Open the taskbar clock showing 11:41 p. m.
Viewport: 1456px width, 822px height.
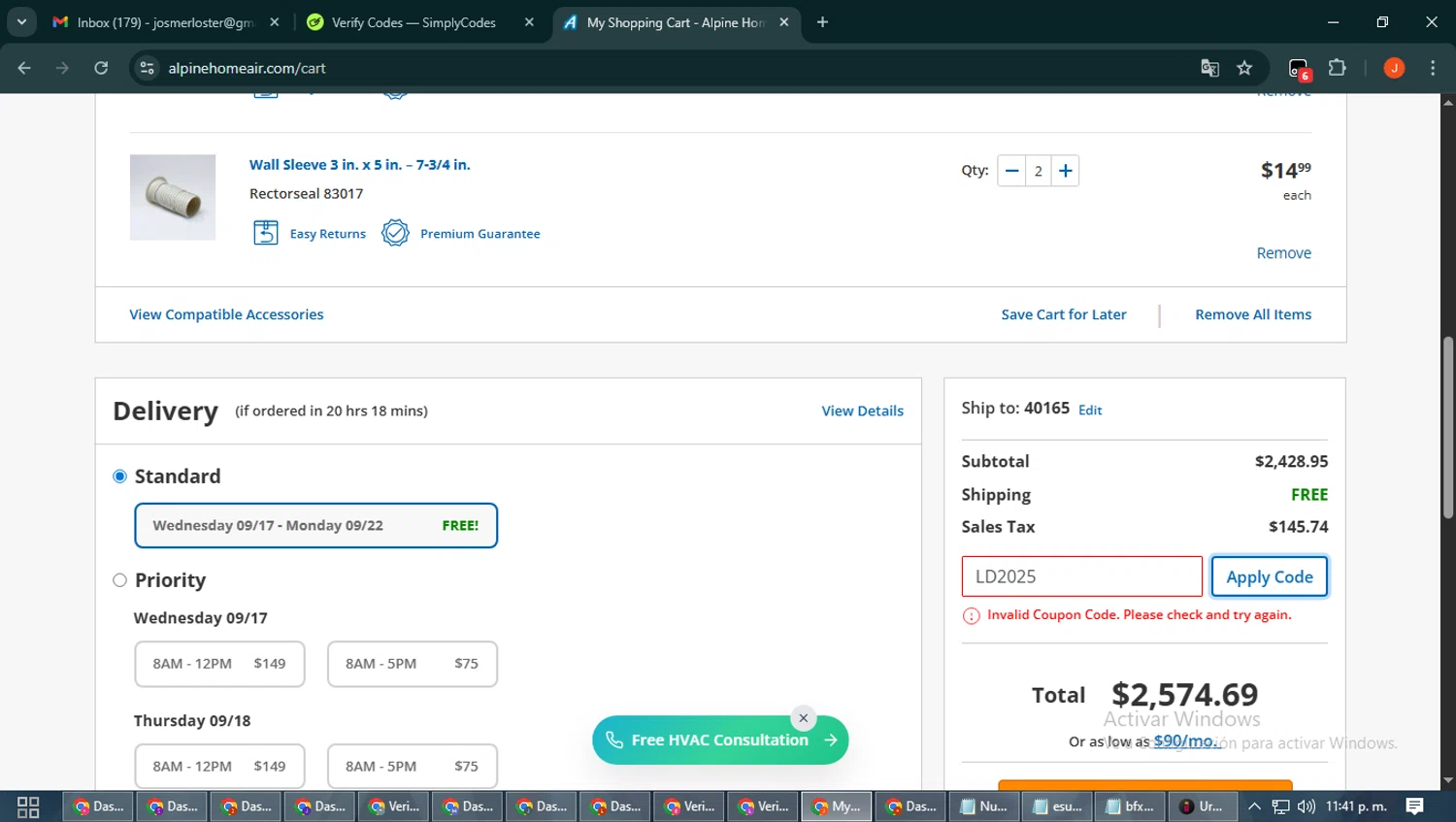(x=1356, y=806)
